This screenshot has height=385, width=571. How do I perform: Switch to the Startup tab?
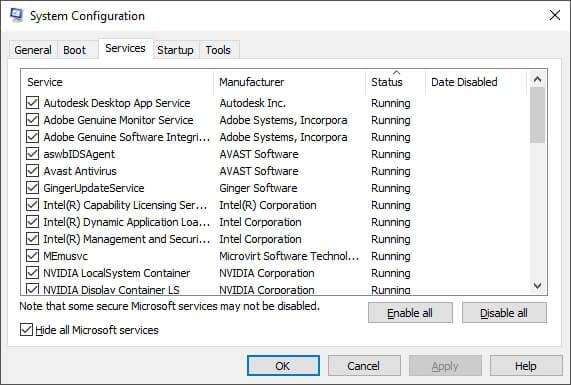pyautogui.click(x=175, y=50)
